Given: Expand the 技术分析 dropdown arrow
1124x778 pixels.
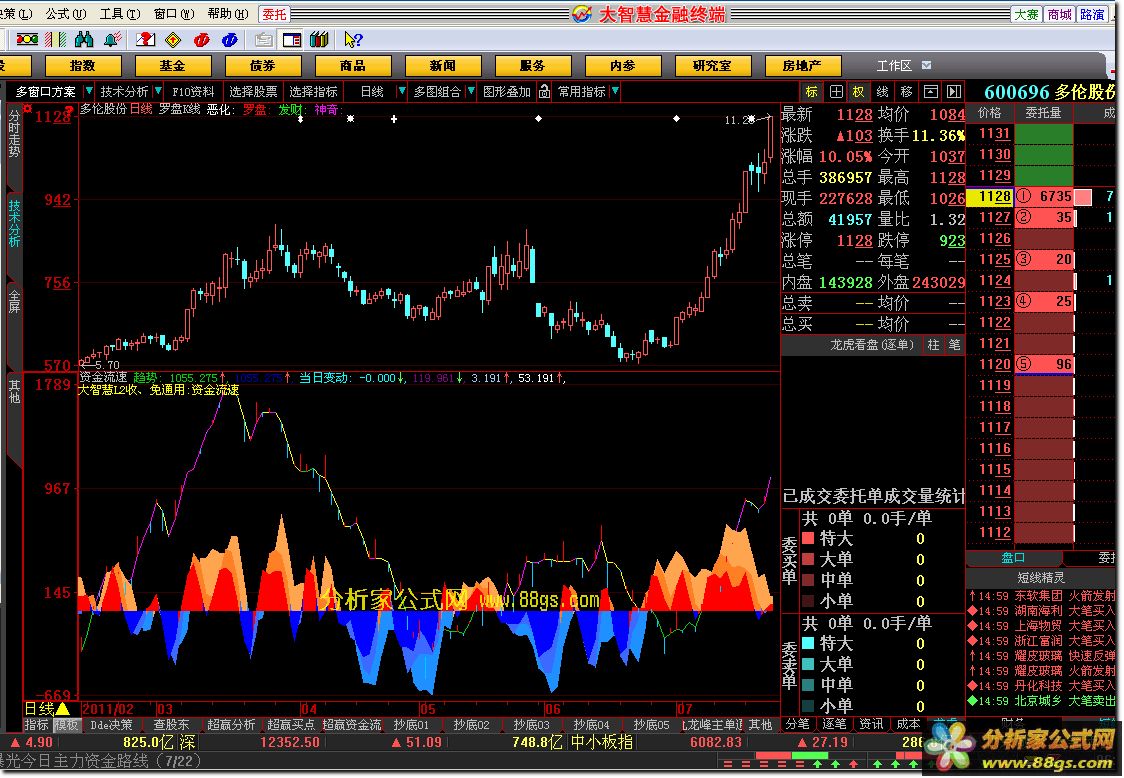Looking at the screenshot, I should pos(156,91).
